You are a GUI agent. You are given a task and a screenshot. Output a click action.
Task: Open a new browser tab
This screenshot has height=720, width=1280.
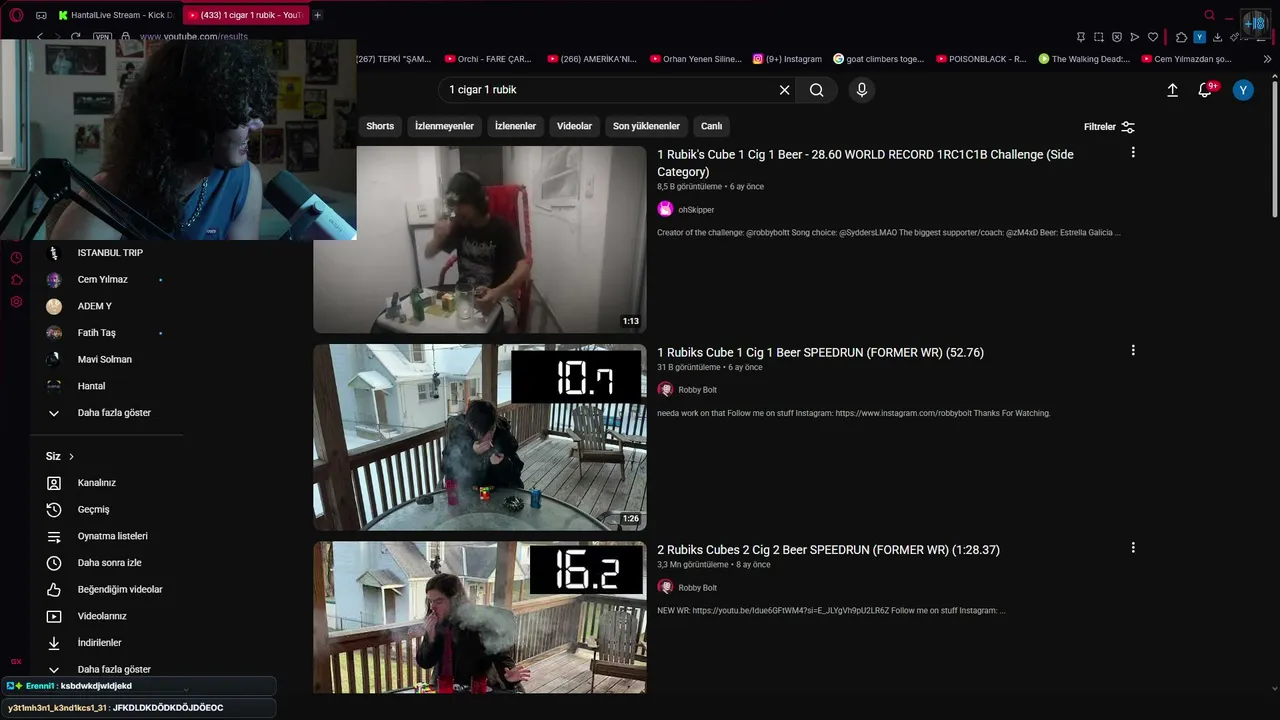318,15
